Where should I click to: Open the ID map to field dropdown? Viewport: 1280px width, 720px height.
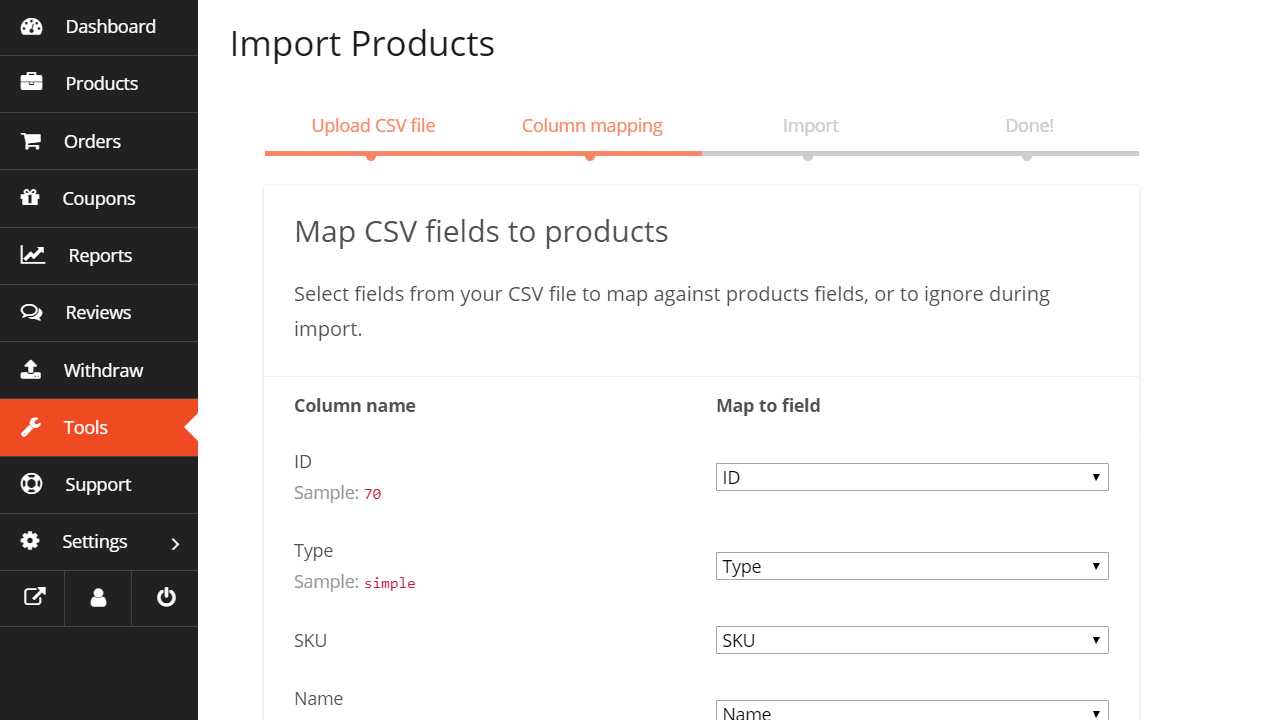(x=912, y=477)
